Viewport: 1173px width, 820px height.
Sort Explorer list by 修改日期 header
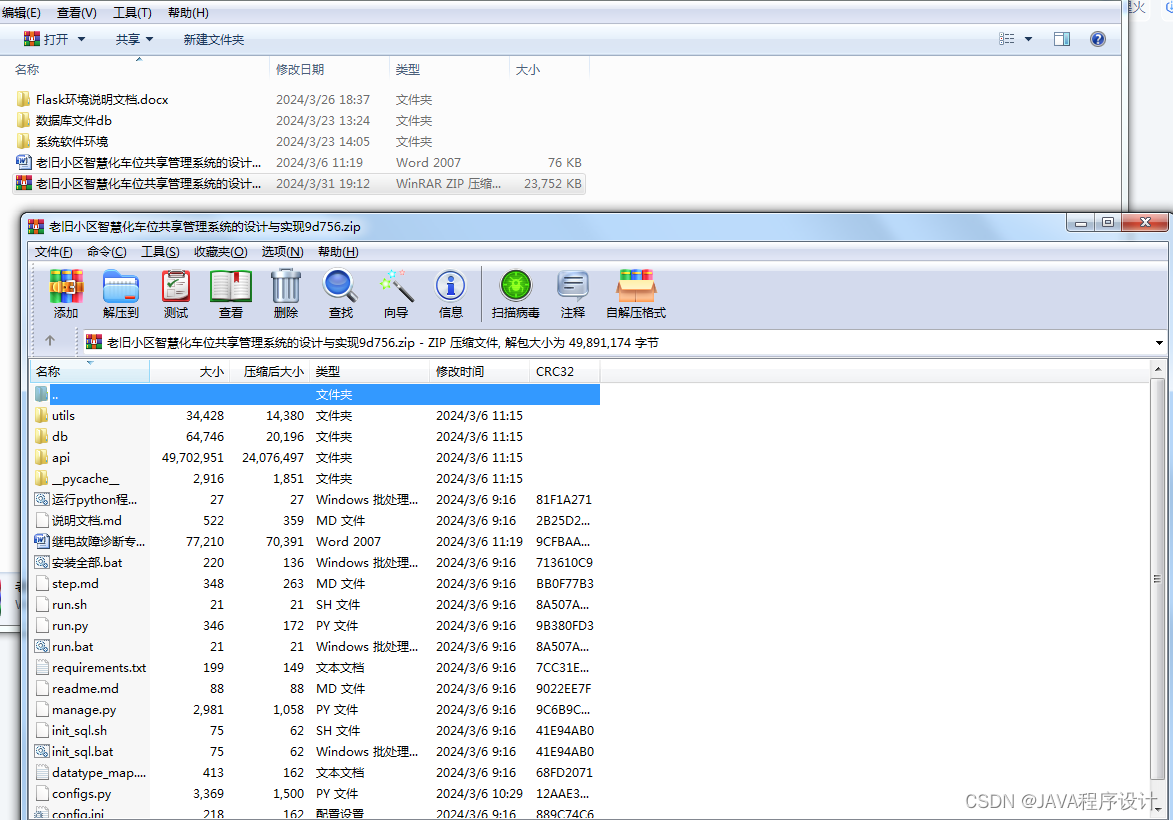[x=329, y=69]
